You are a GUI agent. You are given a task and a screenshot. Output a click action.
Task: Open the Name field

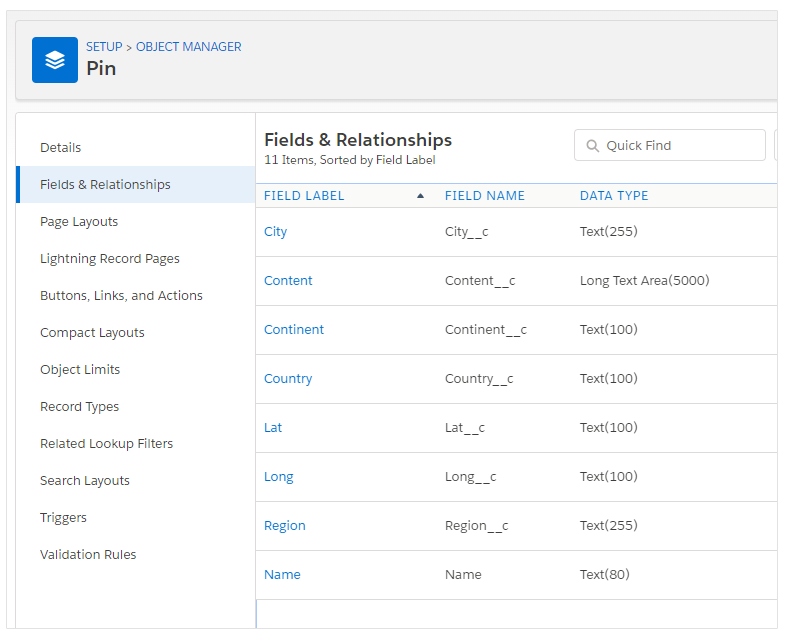pyautogui.click(x=282, y=574)
